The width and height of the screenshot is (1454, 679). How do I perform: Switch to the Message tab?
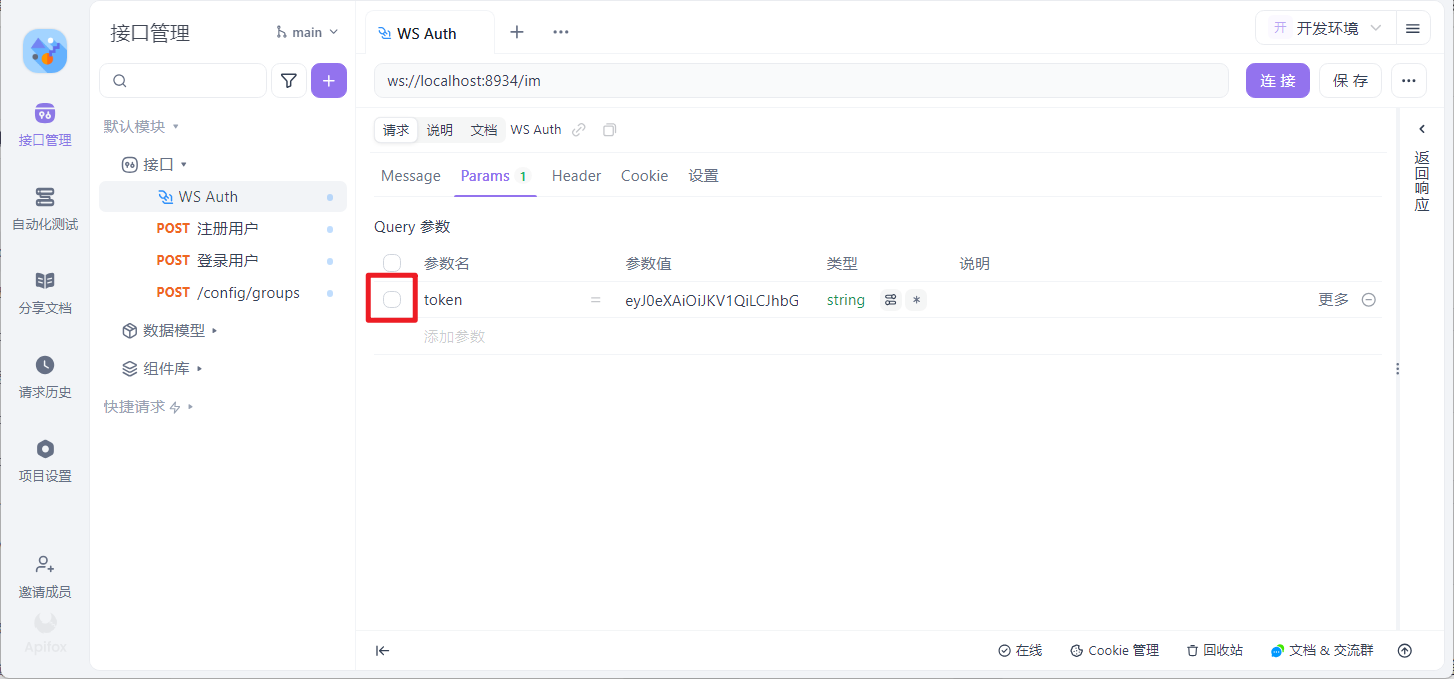411,176
